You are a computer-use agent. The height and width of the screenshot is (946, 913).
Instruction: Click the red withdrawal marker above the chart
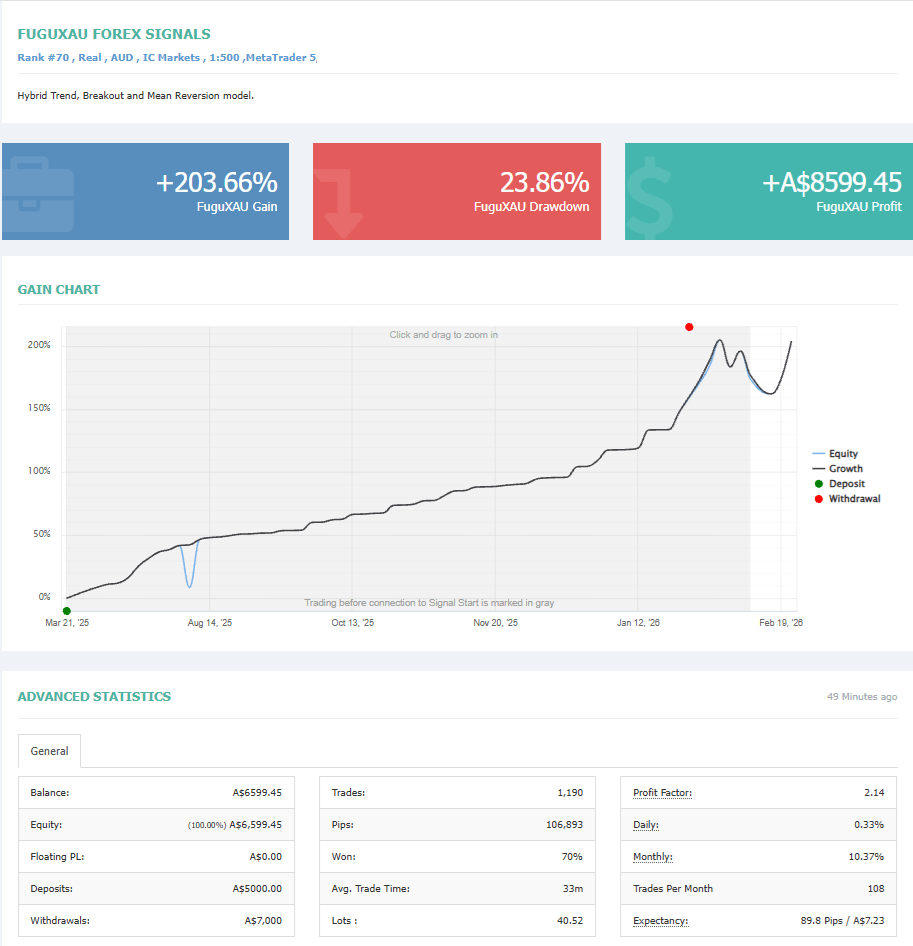pyautogui.click(x=689, y=326)
